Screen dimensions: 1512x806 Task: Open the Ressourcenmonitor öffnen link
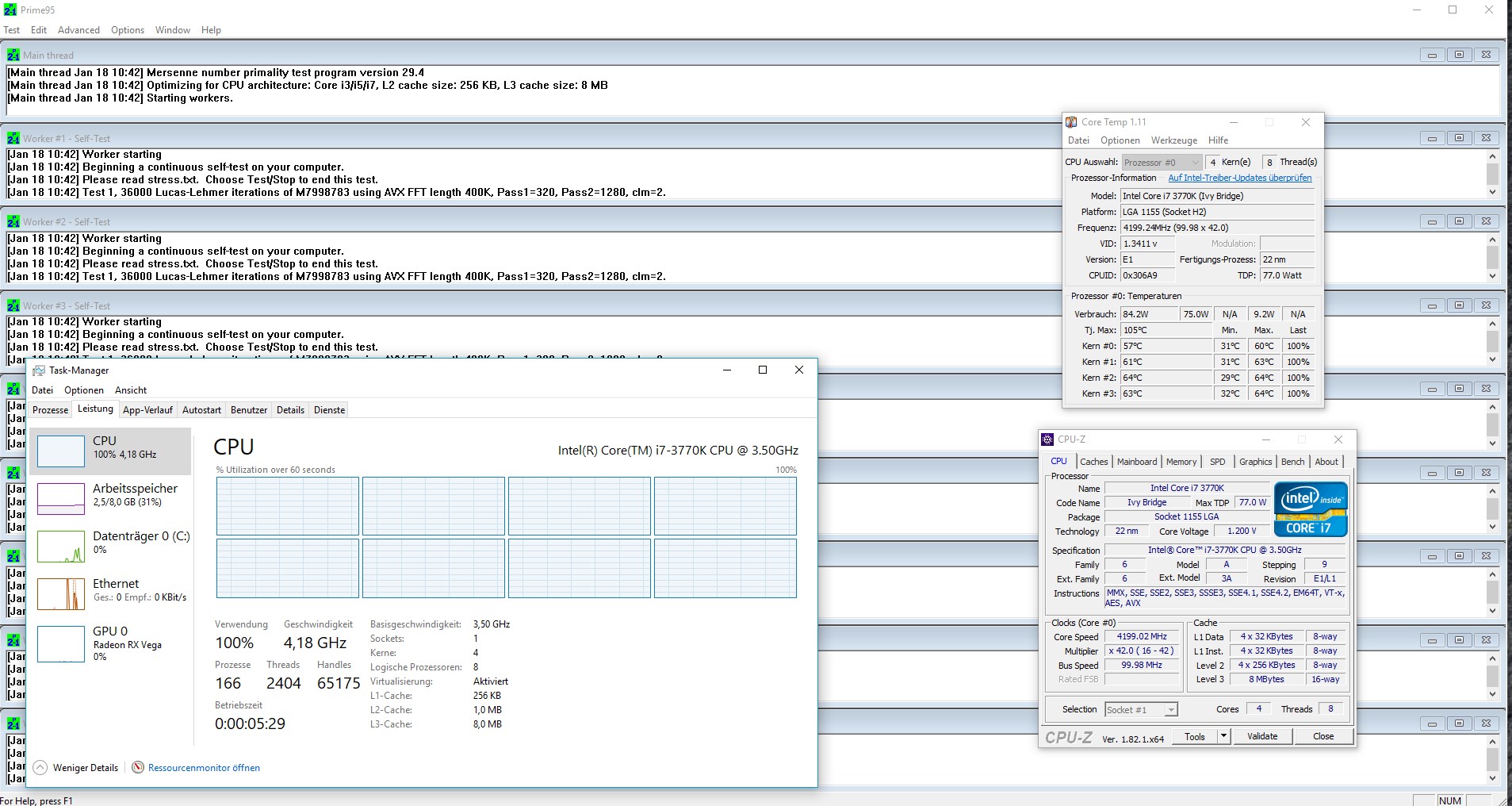coord(204,768)
